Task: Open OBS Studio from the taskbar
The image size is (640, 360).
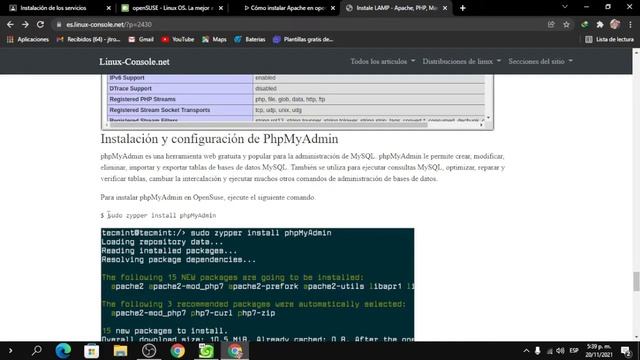Action: (x=149, y=351)
